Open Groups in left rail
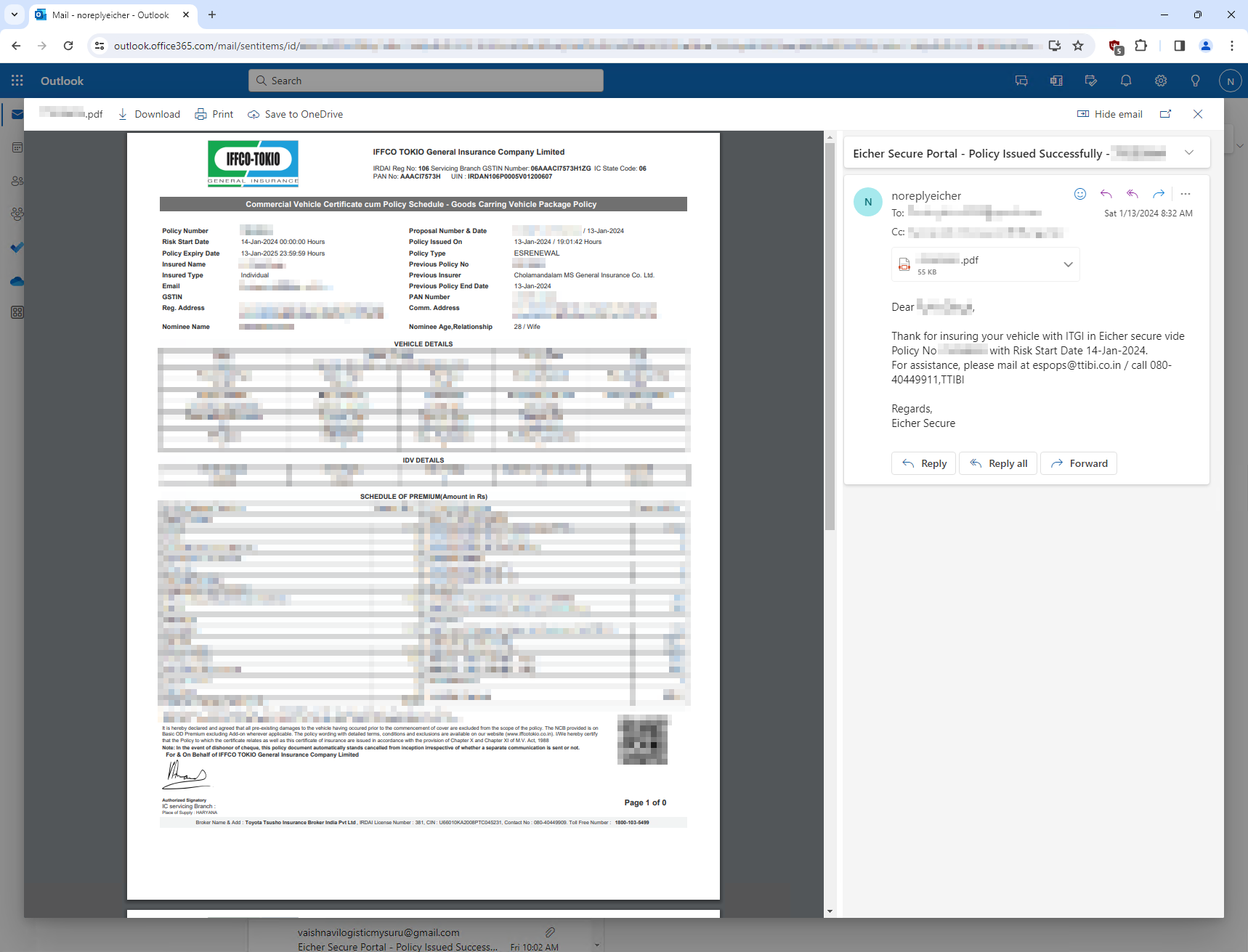The height and width of the screenshot is (952, 1248). (17, 214)
